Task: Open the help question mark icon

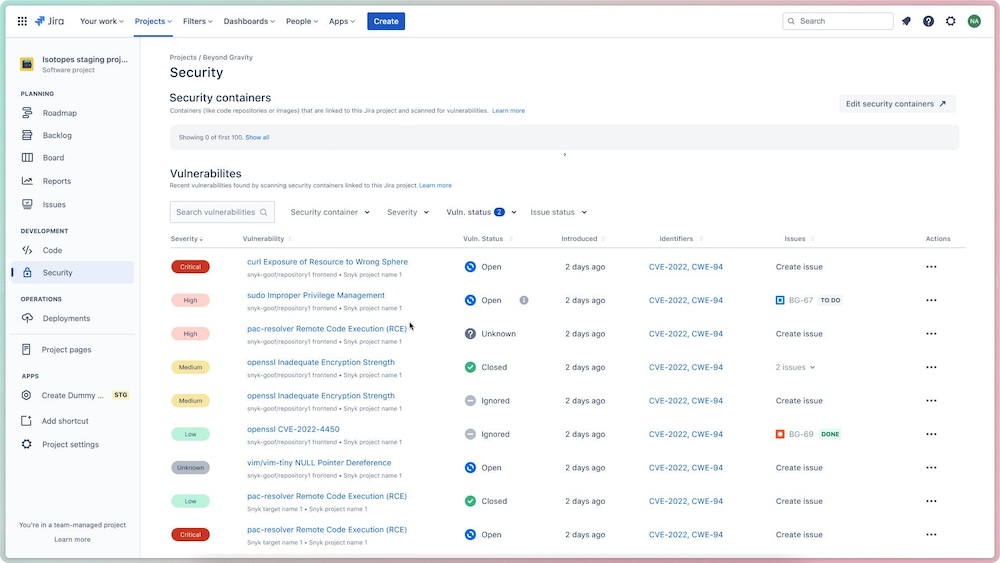Action: tap(928, 21)
